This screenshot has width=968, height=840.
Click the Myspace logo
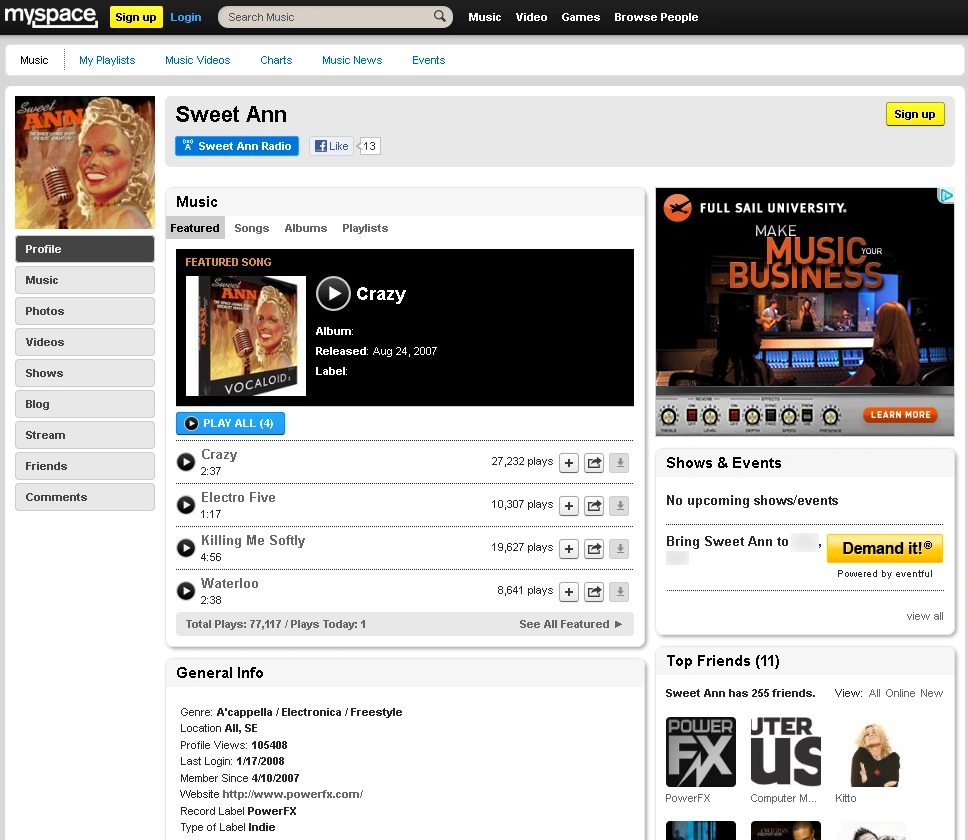(51, 16)
